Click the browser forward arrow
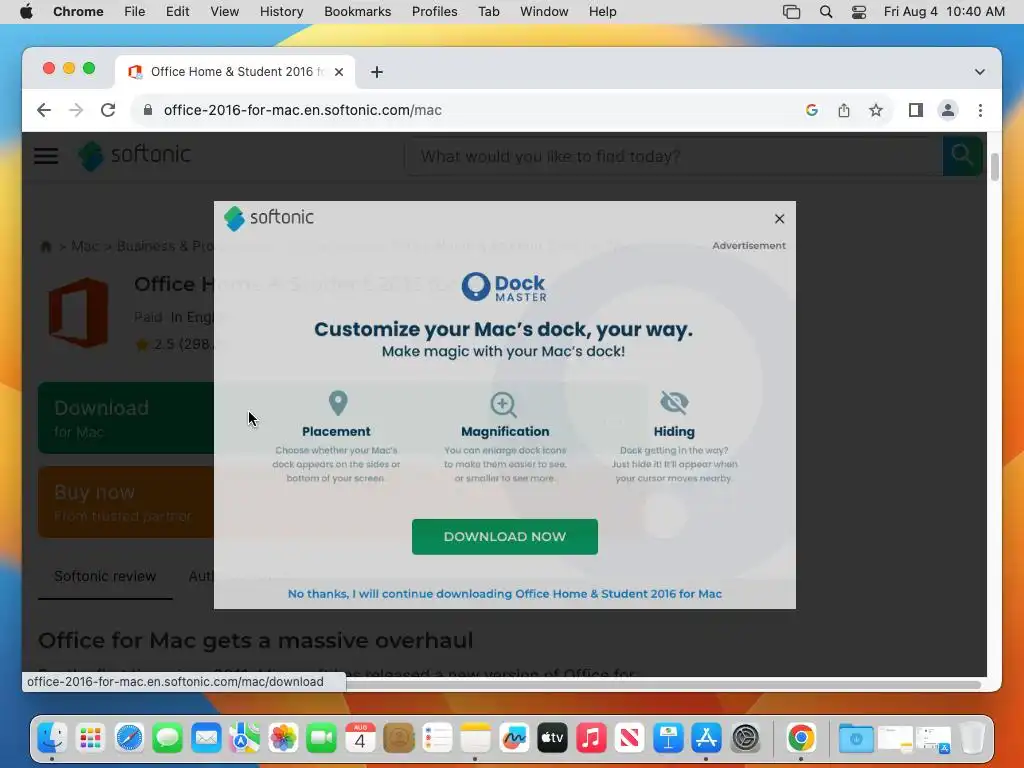 76,110
